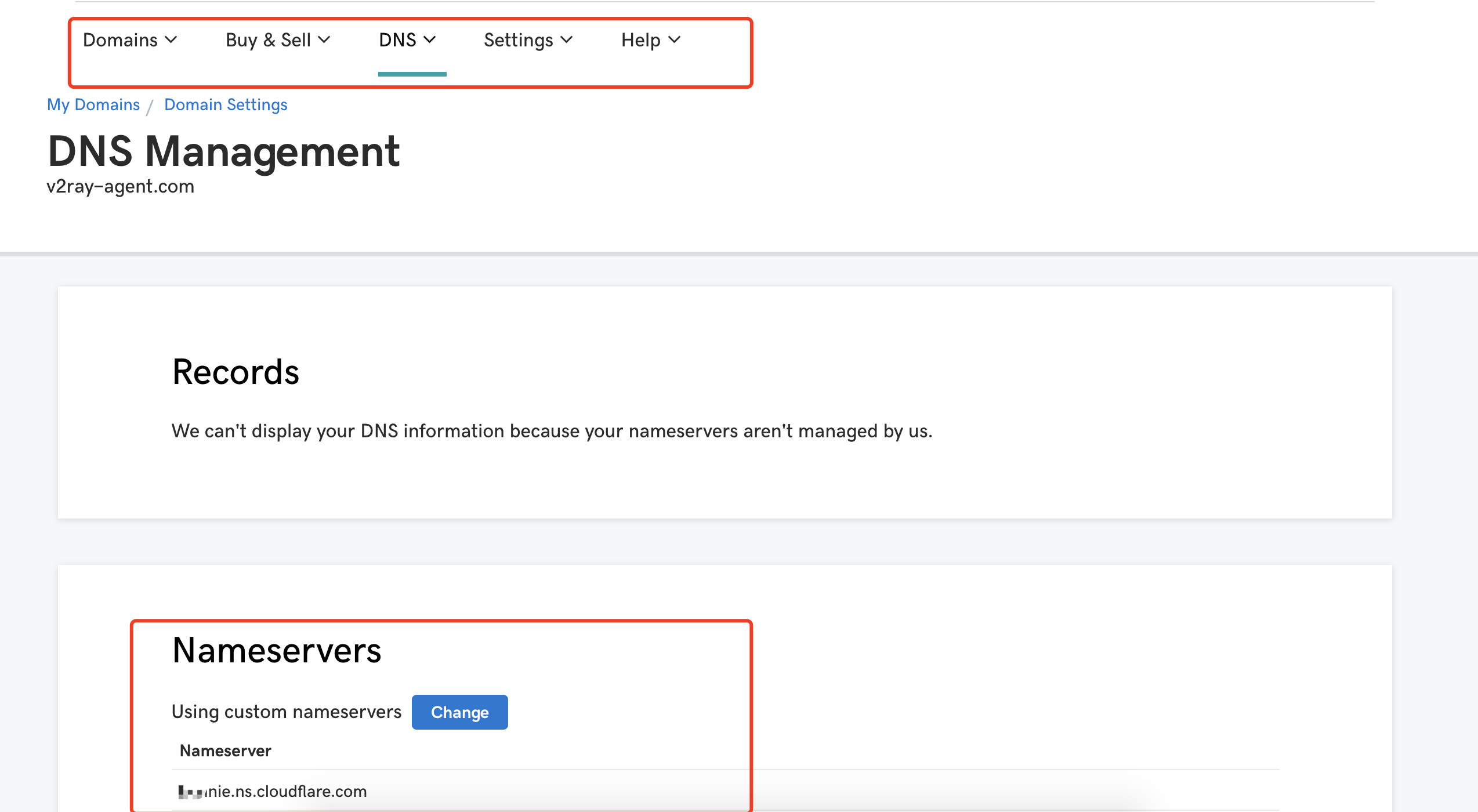Click the chevron arrow next to Settings
Image resolution: width=1478 pixels, height=812 pixels.
[567, 39]
